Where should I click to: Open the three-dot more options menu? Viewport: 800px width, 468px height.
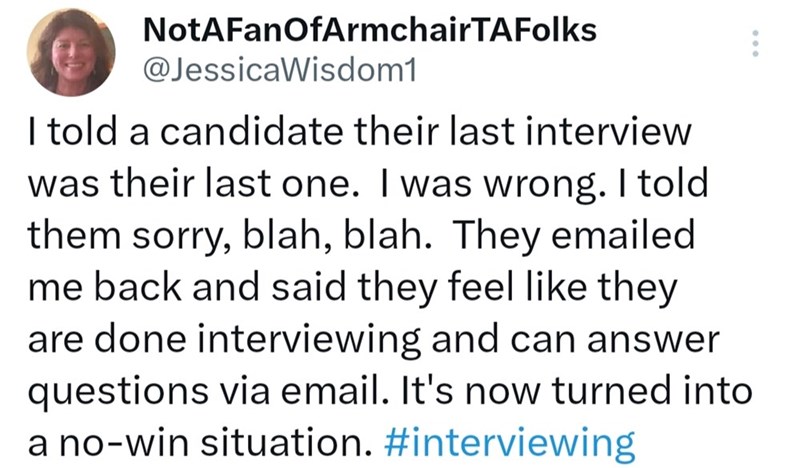click(755, 43)
